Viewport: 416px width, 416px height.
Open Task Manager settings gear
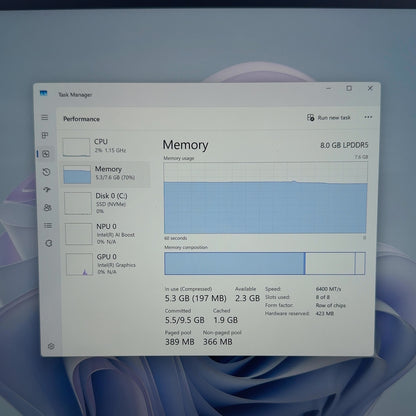coord(51,346)
